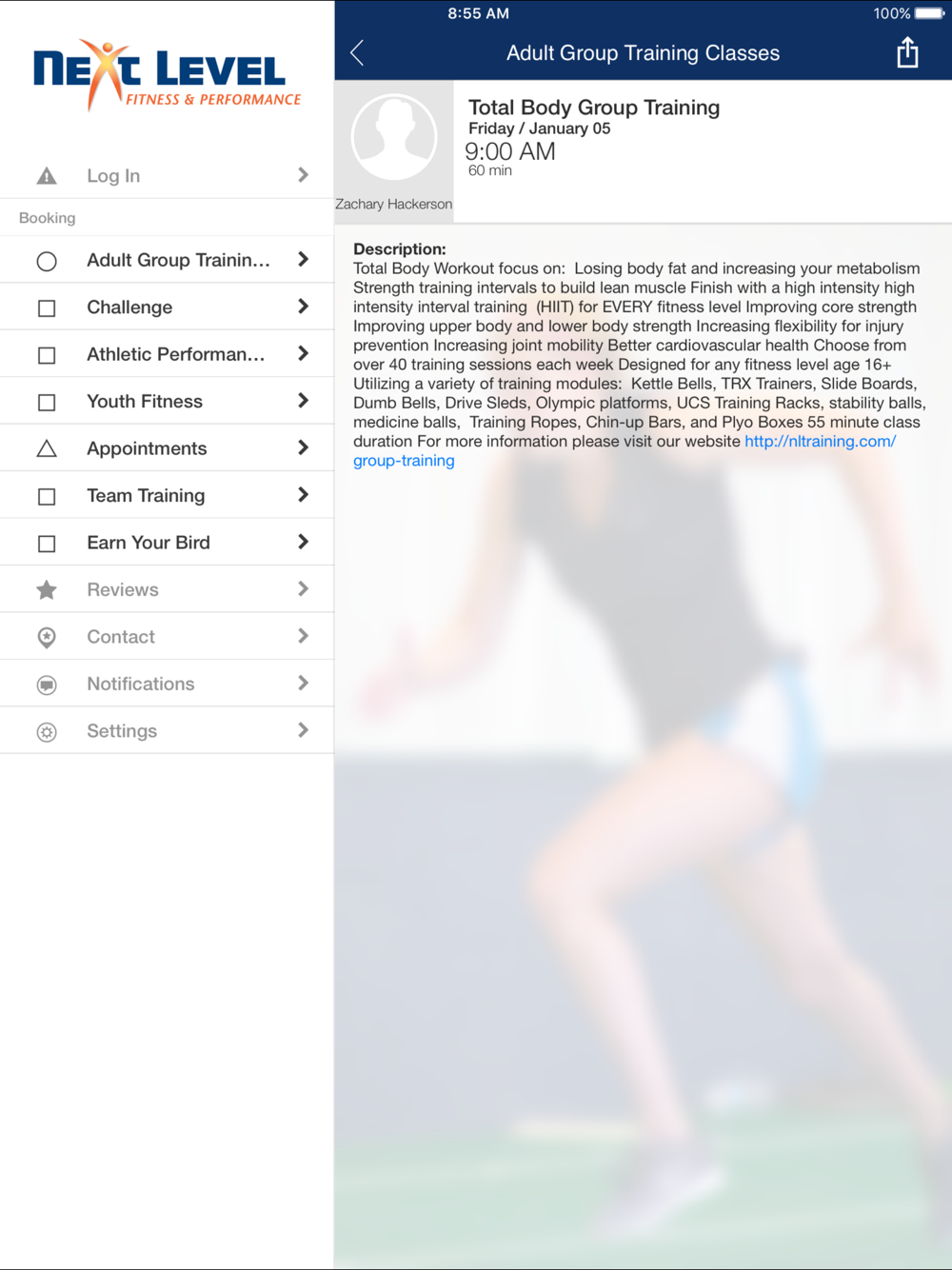Screen dimensions: 952x1270
Task: Open the Reviews menu item
Action: [167, 589]
